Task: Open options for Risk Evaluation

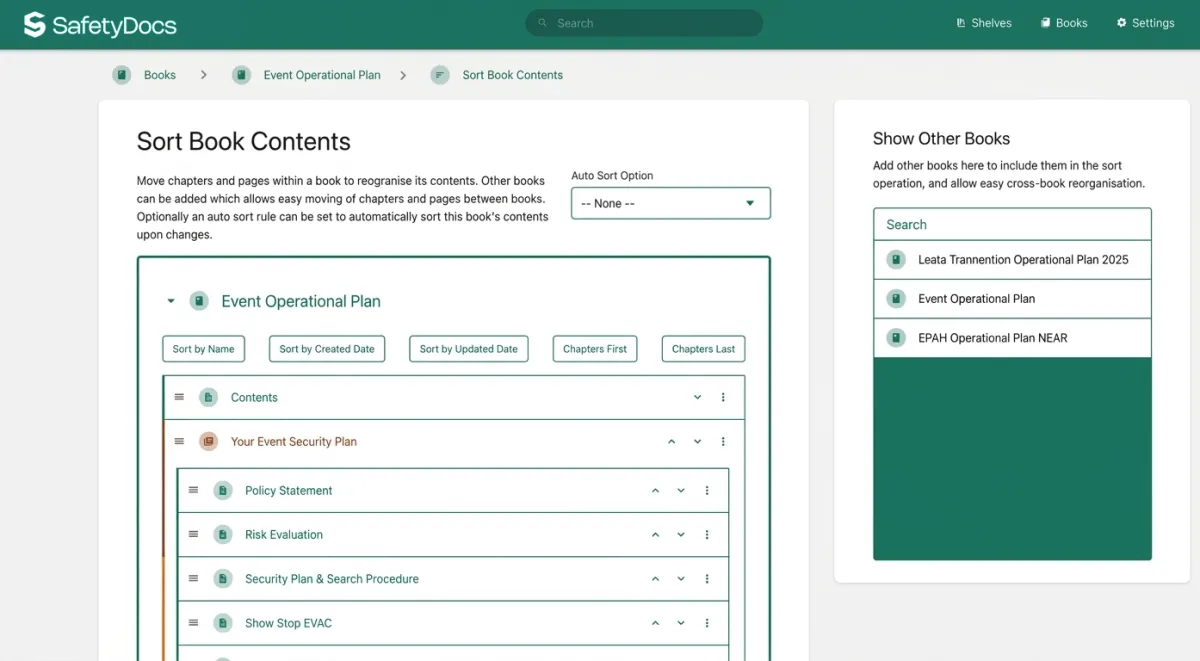Action: coord(707,534)
